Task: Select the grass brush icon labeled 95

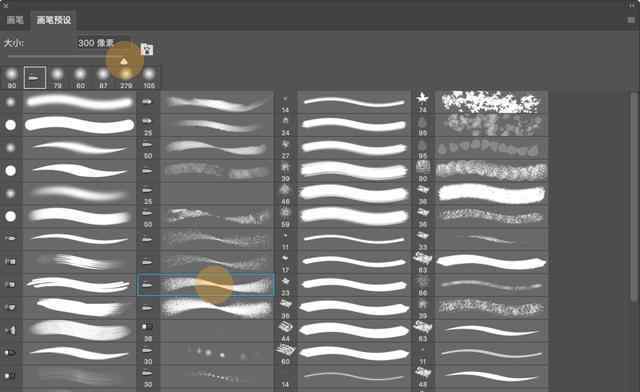Action: tap(422, 149)
